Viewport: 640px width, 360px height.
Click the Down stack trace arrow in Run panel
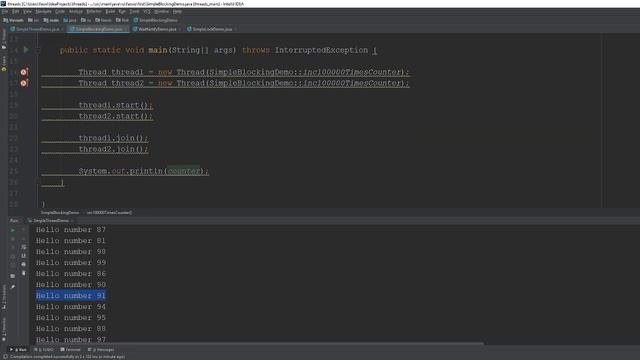24,239
